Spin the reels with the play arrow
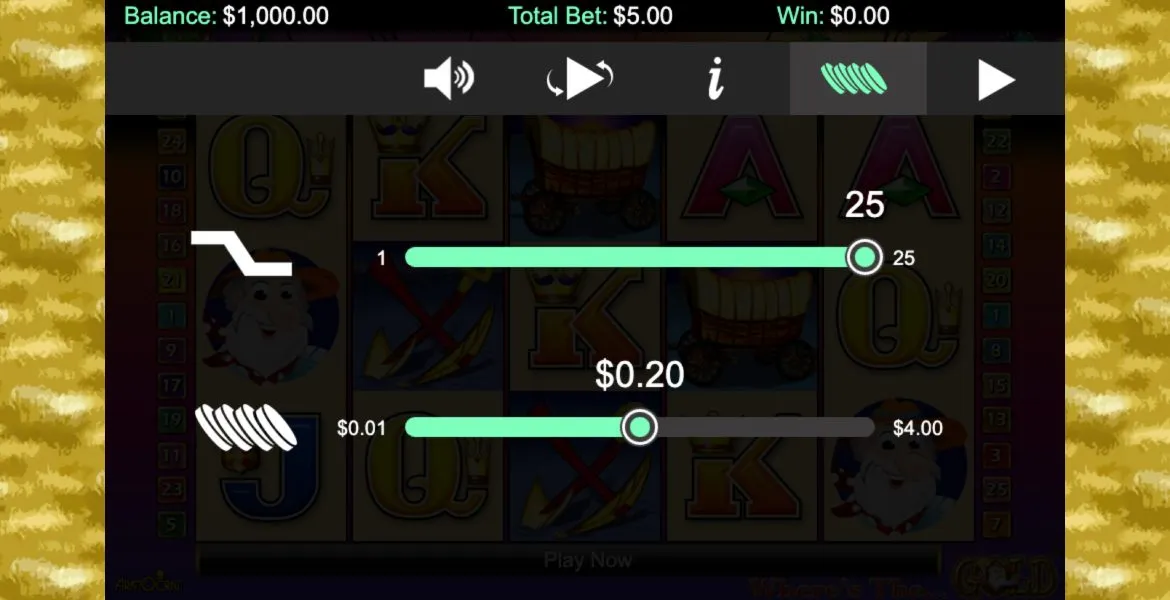The image size is (1170, 600). 996,80
